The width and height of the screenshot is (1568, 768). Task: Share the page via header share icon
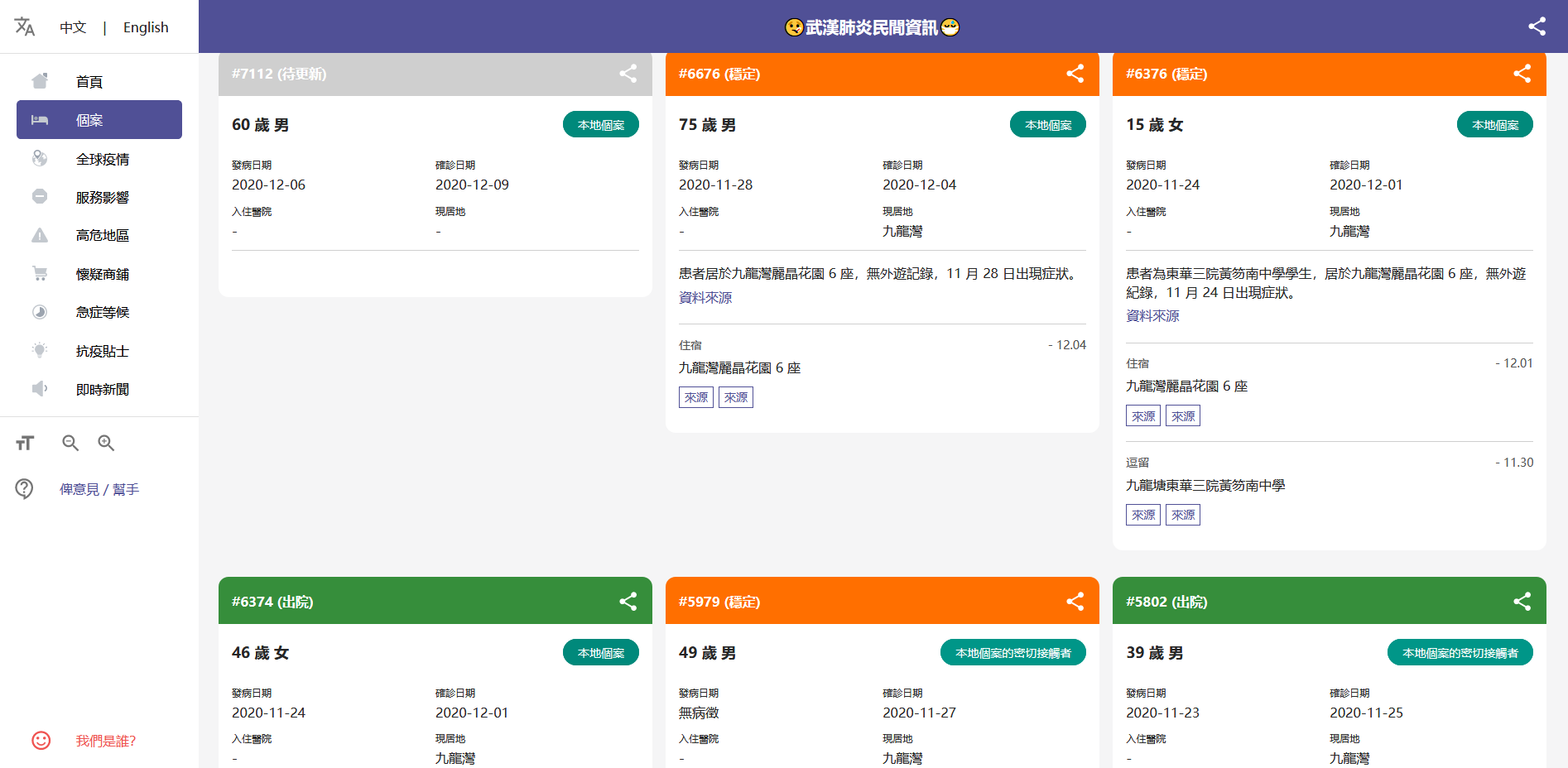pos(1537,26)
